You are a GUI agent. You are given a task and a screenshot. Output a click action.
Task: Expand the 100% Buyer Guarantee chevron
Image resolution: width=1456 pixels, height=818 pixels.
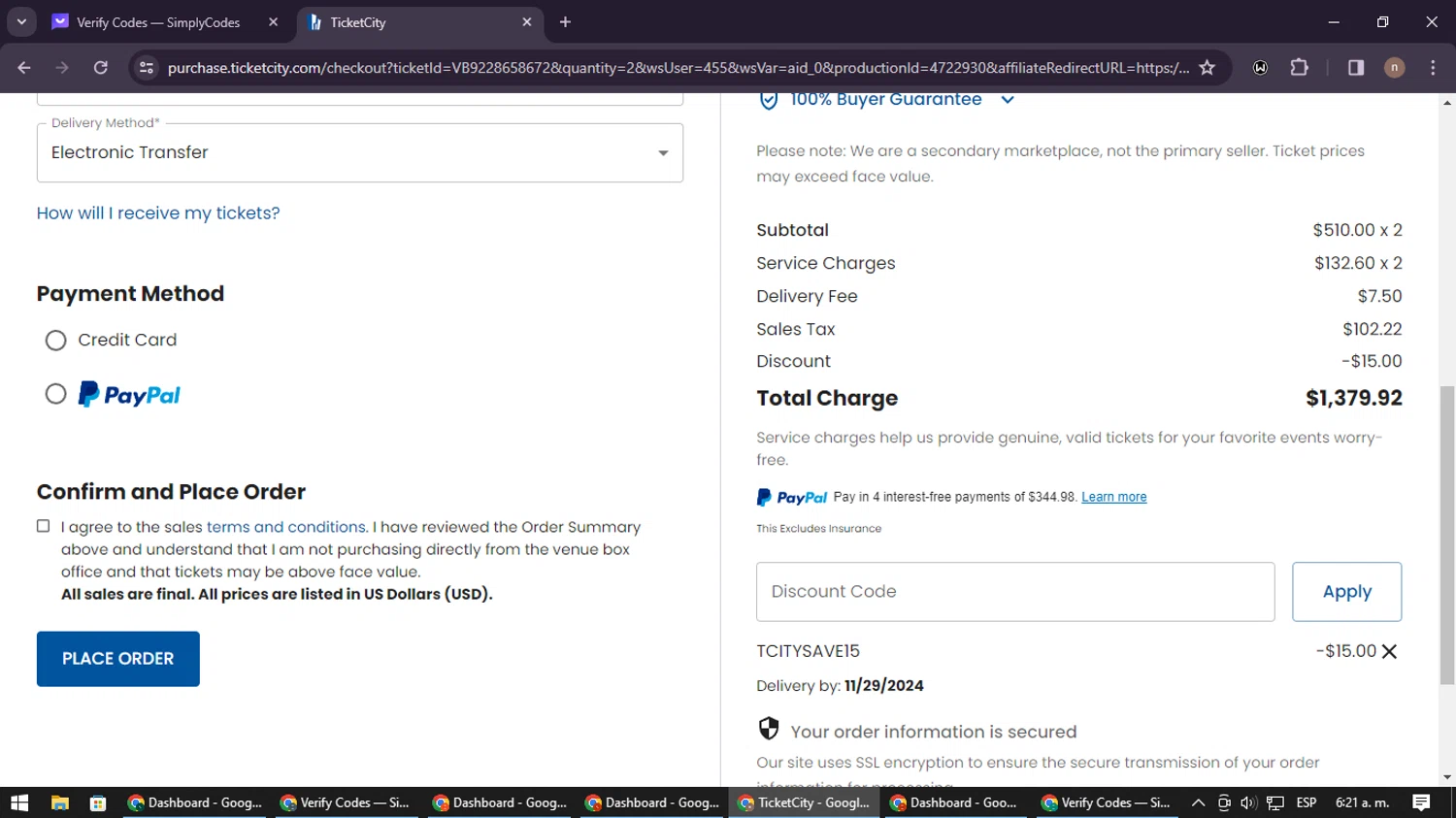coord(1008,100)
